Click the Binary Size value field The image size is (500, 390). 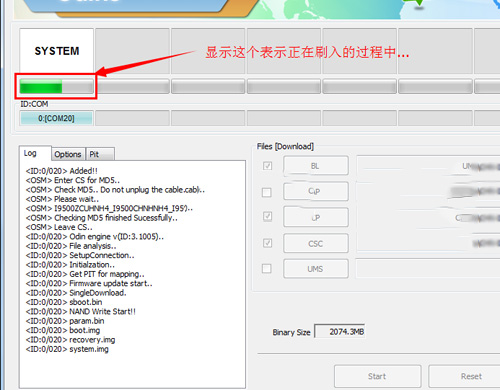pos(340,332)
